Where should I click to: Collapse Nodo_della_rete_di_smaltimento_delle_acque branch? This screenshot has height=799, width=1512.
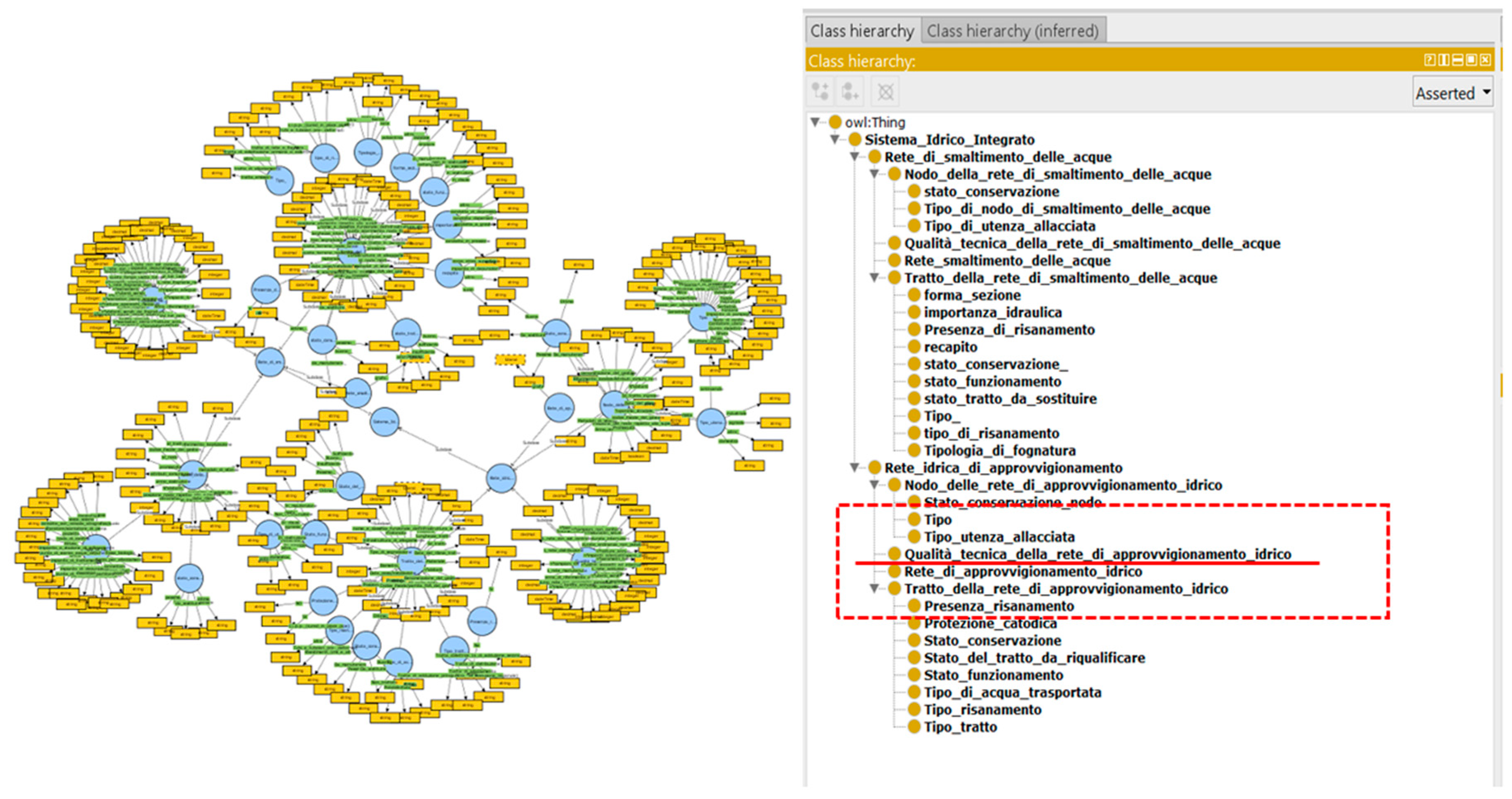coord(874,174)
